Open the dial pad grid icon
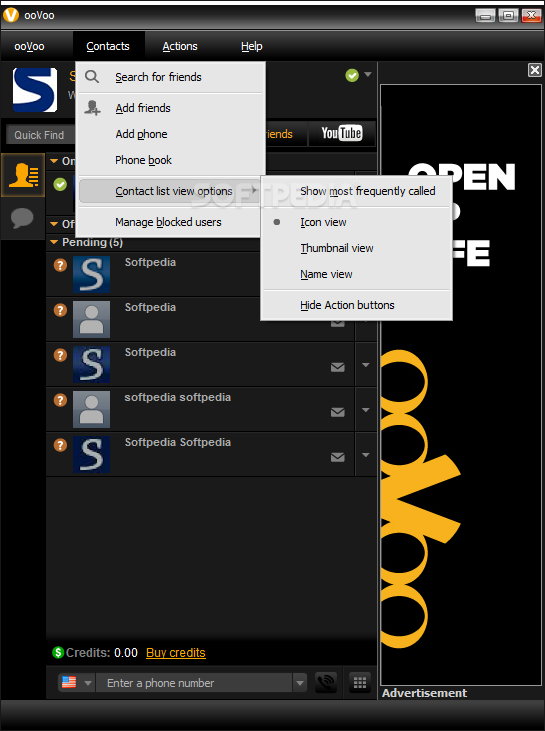The width and height of the screenshot is (545, 731). [360, 683]
